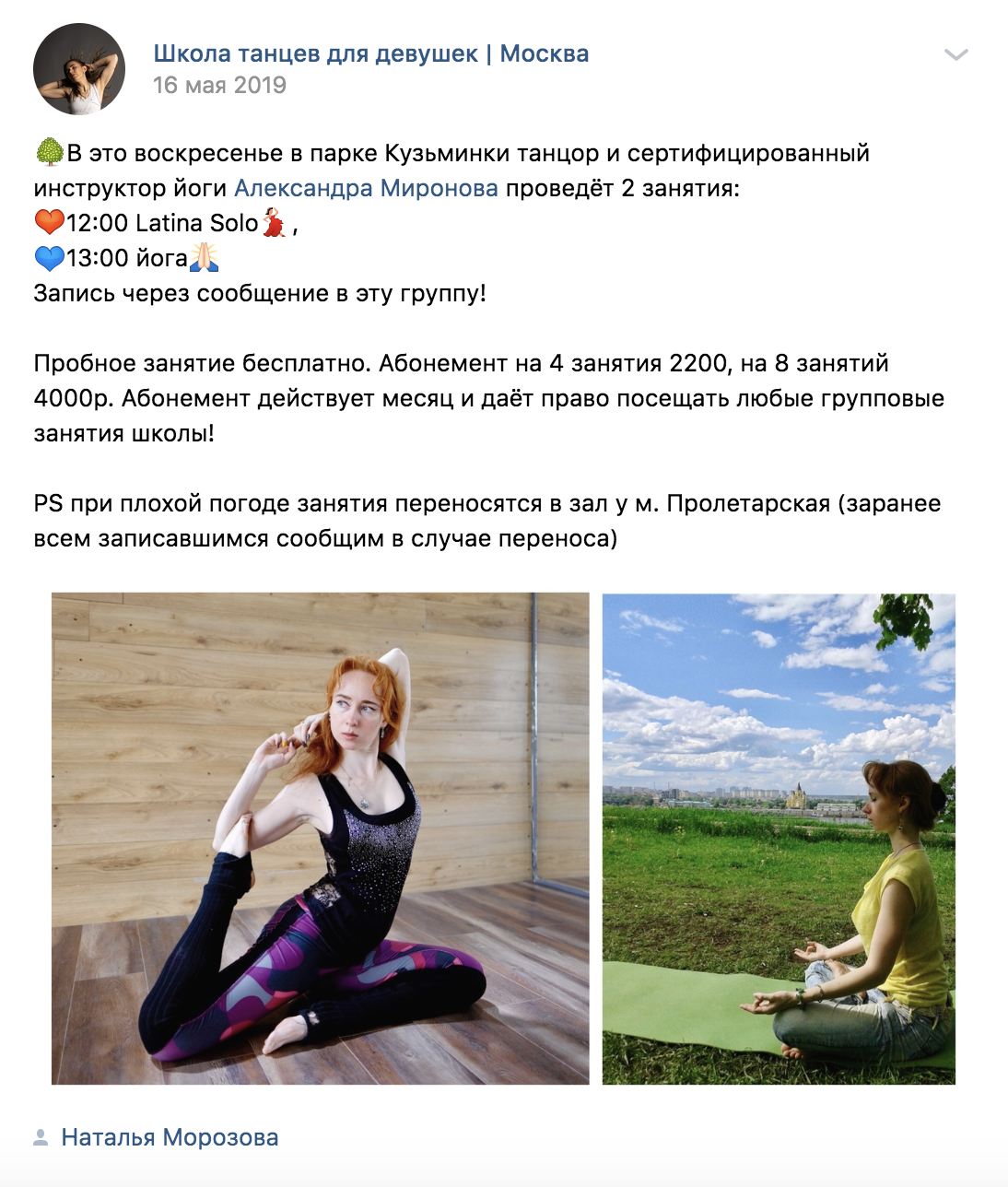Image resolution: width=1008 pixels, height=1187 pixels.
Task: Click the dance school group avatar
Action: pyautogui.click(x=79, y=69)
